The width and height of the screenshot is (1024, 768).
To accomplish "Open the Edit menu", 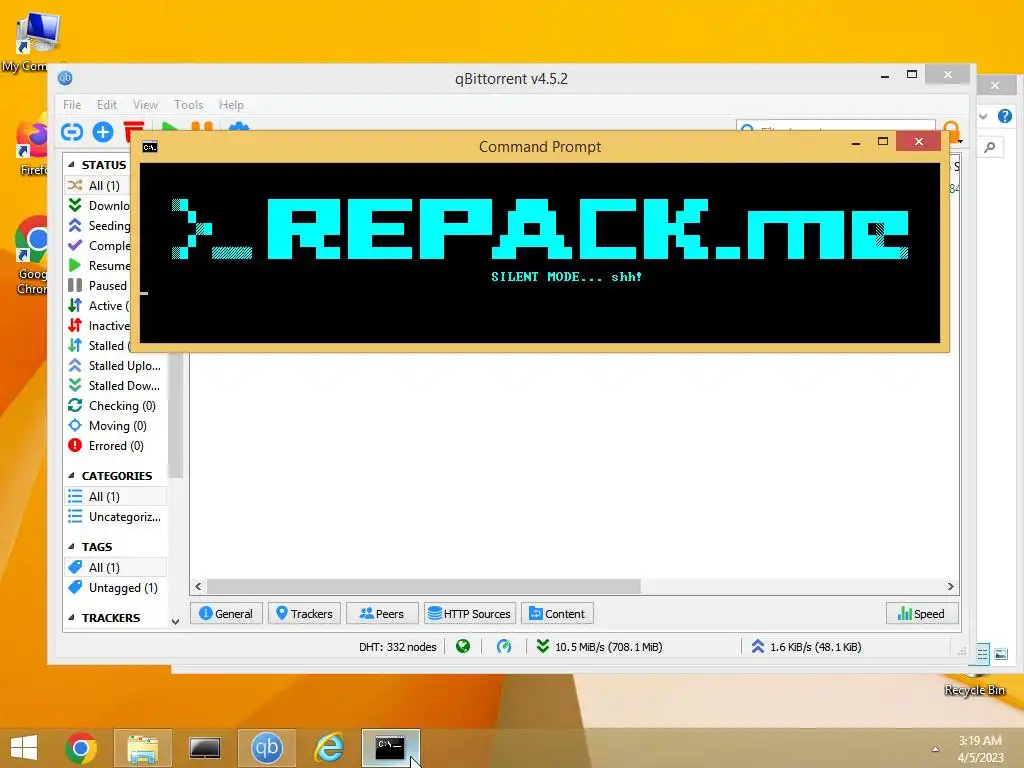I will click(106, 104).
